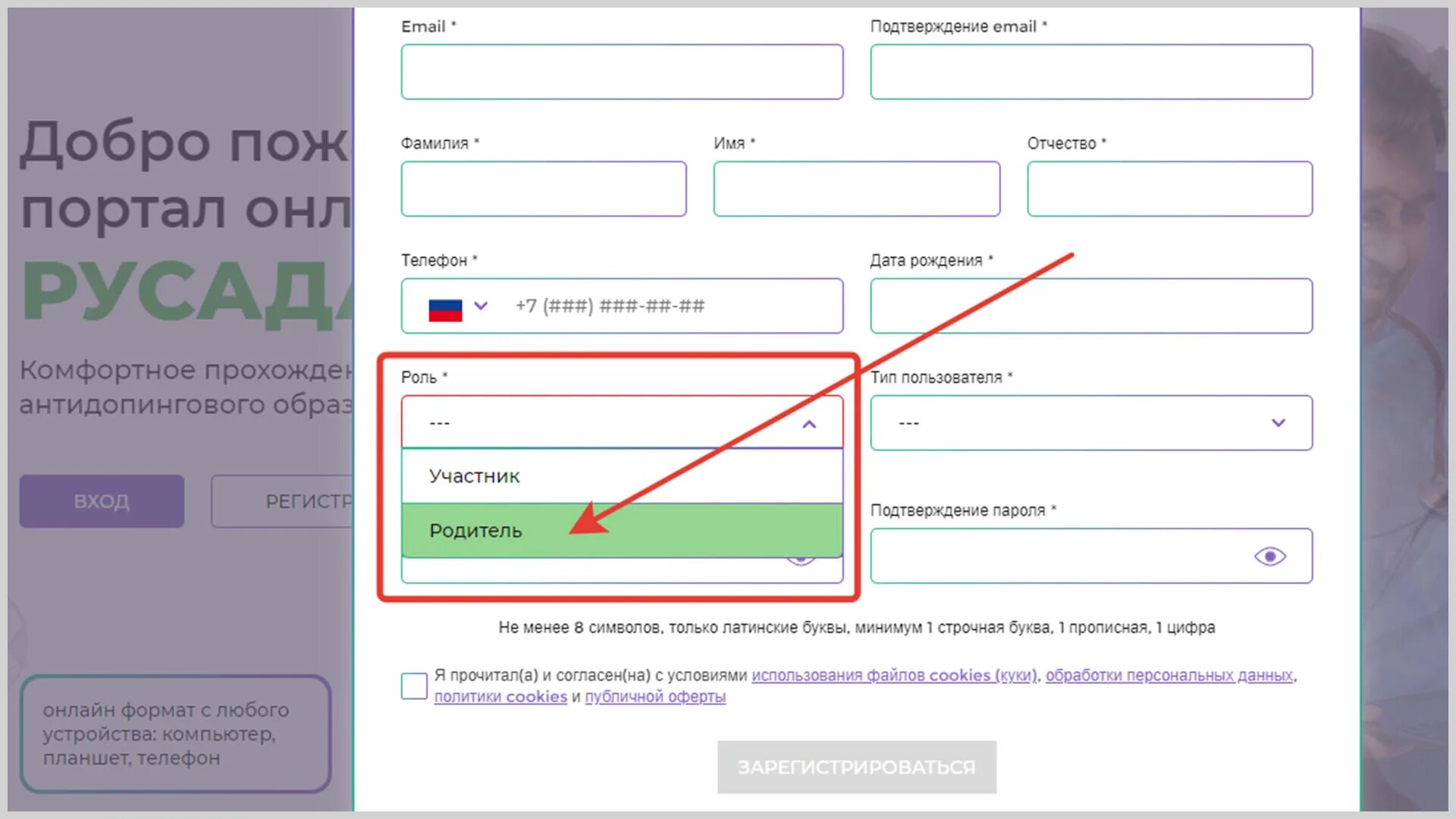Toggle password confirmation visibility eye icon
1456x819 pixels.
coord(1269,557)
